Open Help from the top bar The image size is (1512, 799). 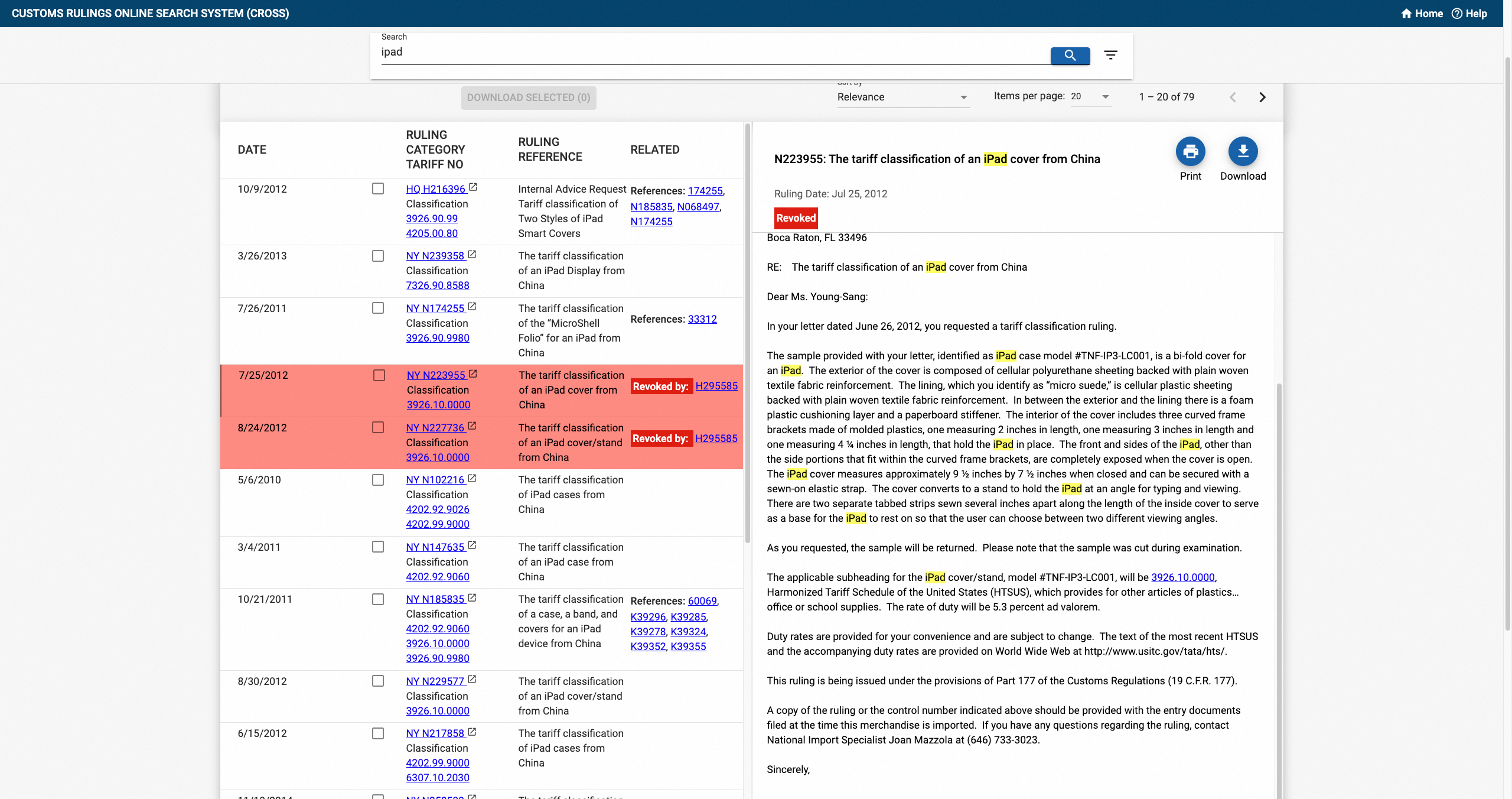tap(1469, 14)
